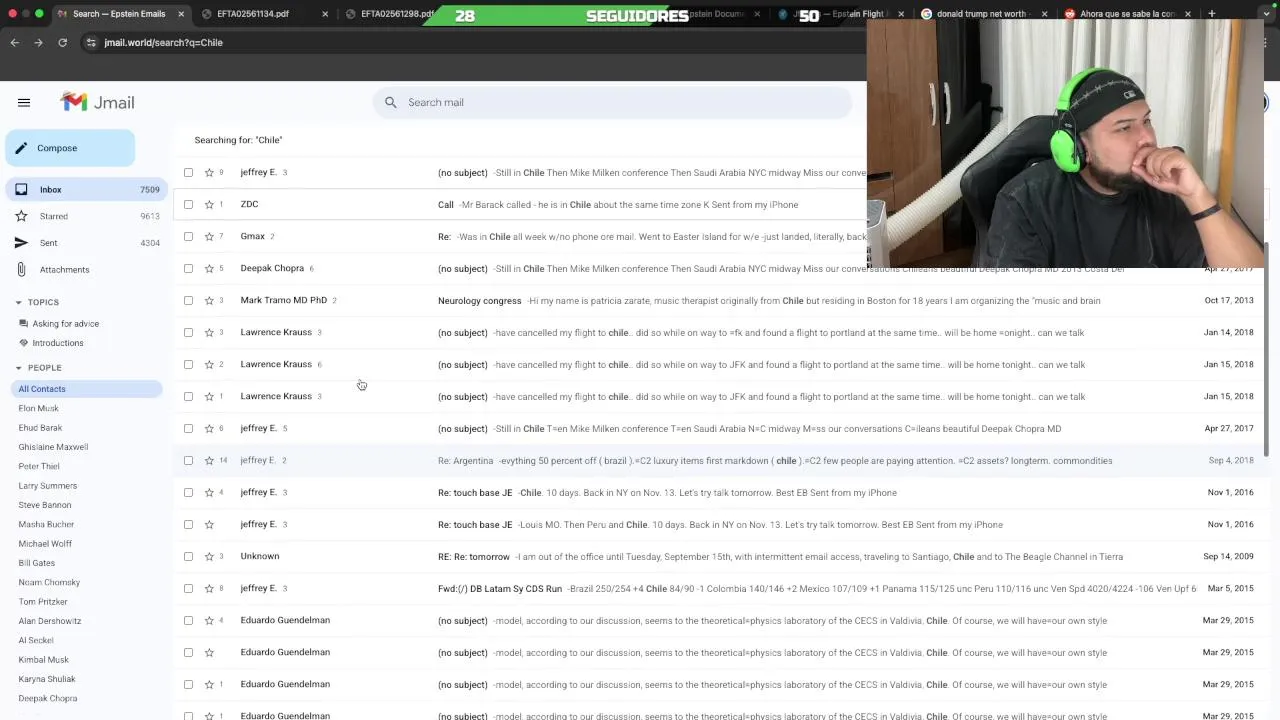Click the Compose button
This screenshot has width=1280, height=720.
coord(70,148)
